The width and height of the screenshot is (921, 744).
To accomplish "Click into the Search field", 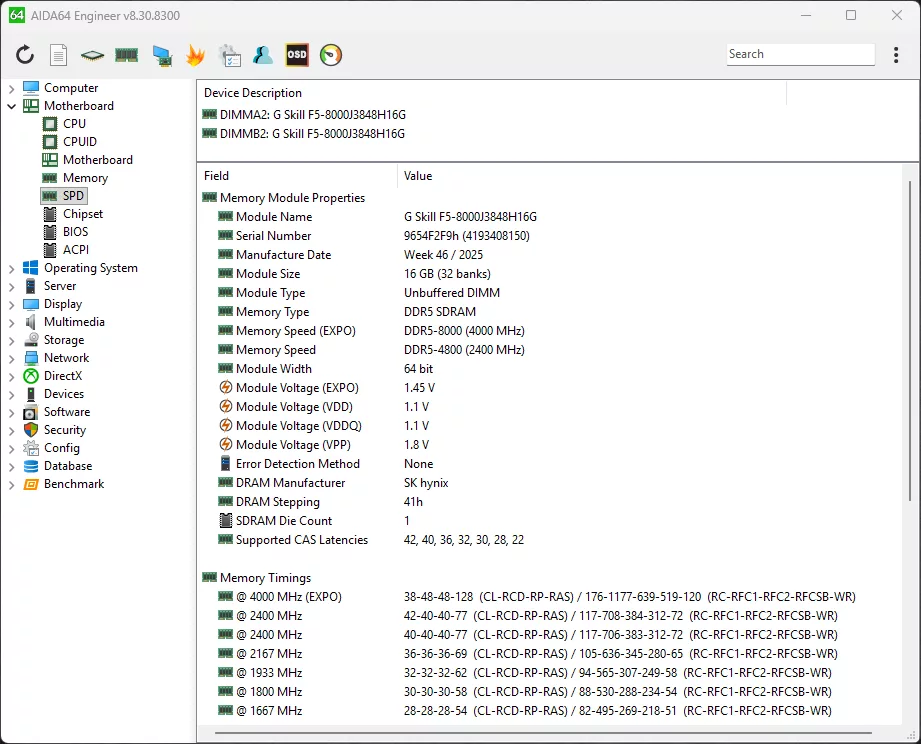I will [800, 54].
